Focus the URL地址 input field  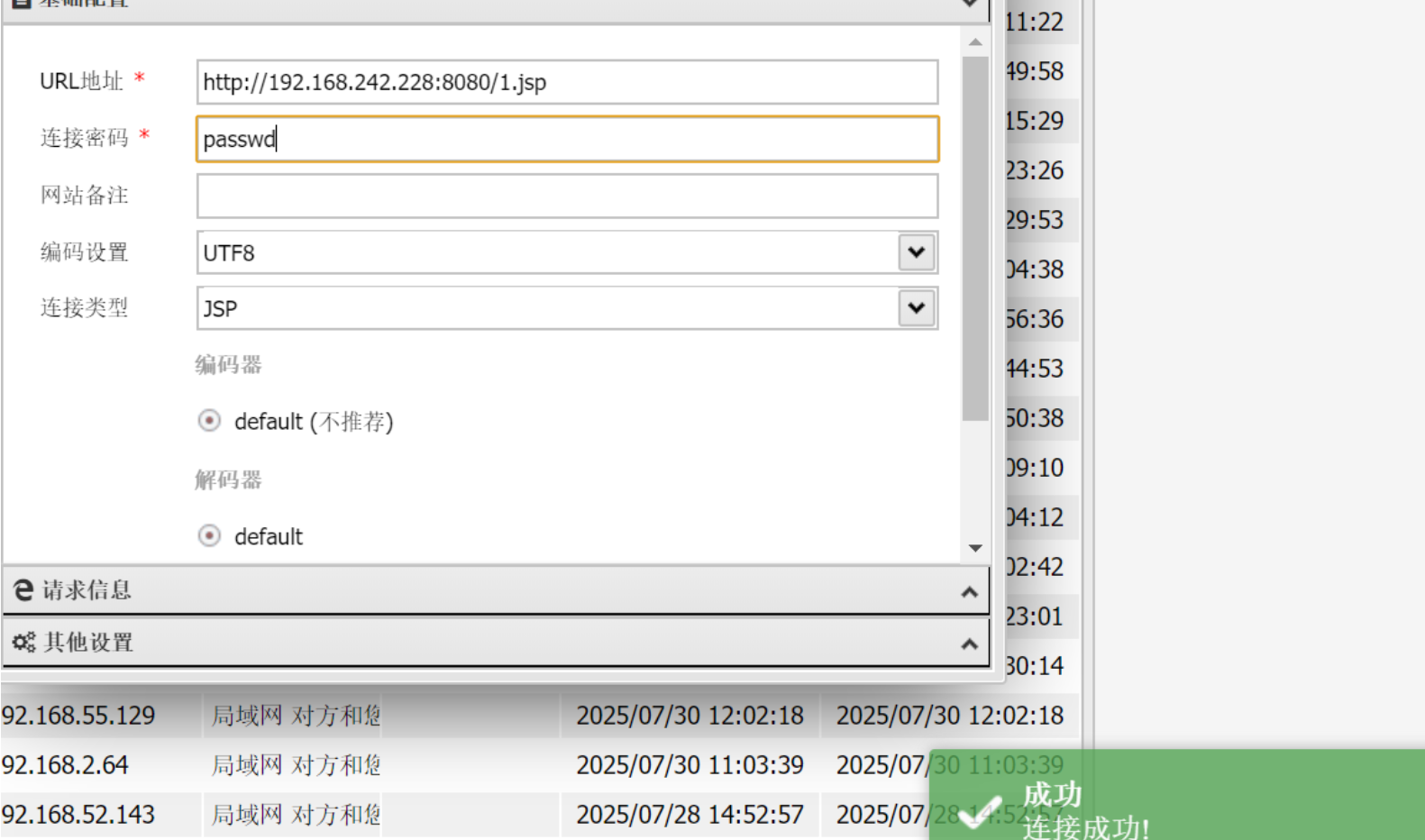coord(566,83)
